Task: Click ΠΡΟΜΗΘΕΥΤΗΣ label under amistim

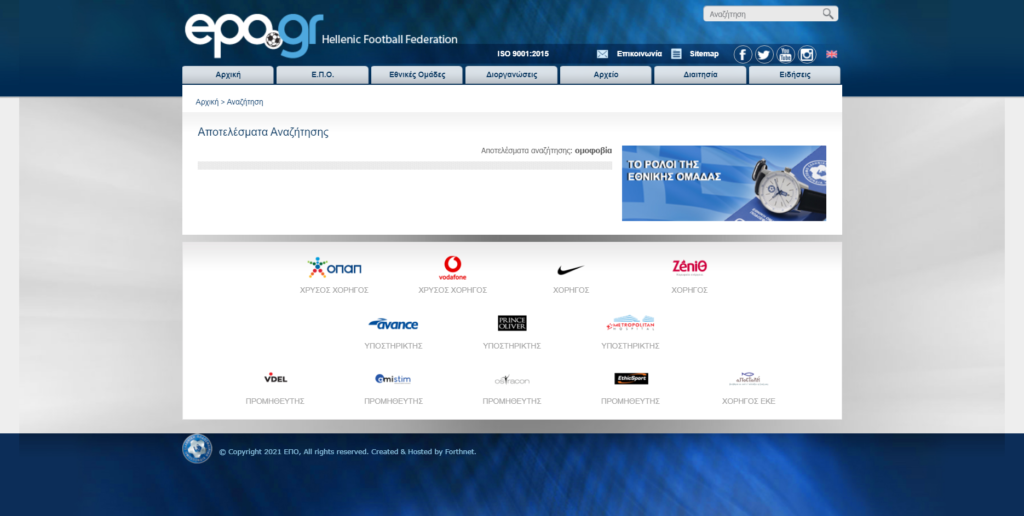Action: click(393, 401)
